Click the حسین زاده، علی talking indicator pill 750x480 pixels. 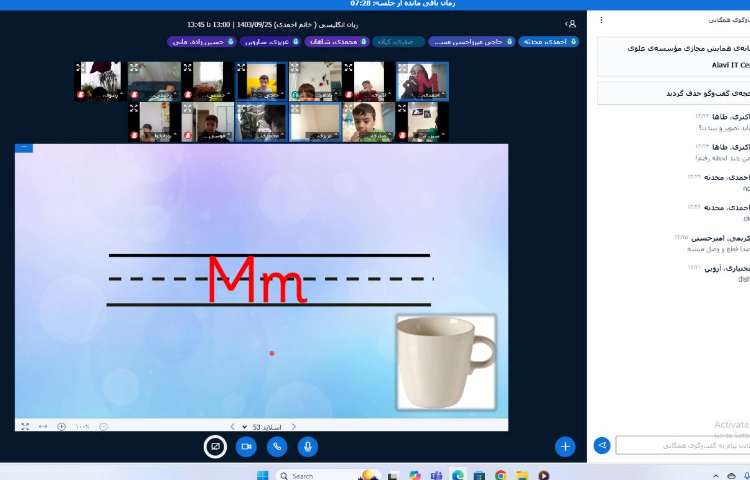202,42
